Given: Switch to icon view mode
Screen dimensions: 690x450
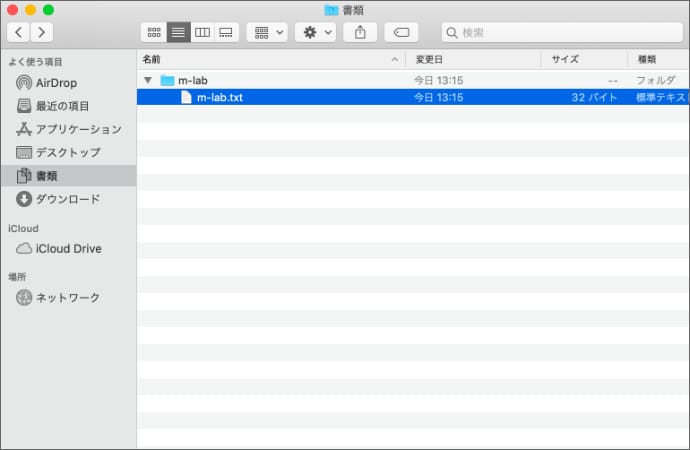Looking at the screenshot, I should pos(153,32).
